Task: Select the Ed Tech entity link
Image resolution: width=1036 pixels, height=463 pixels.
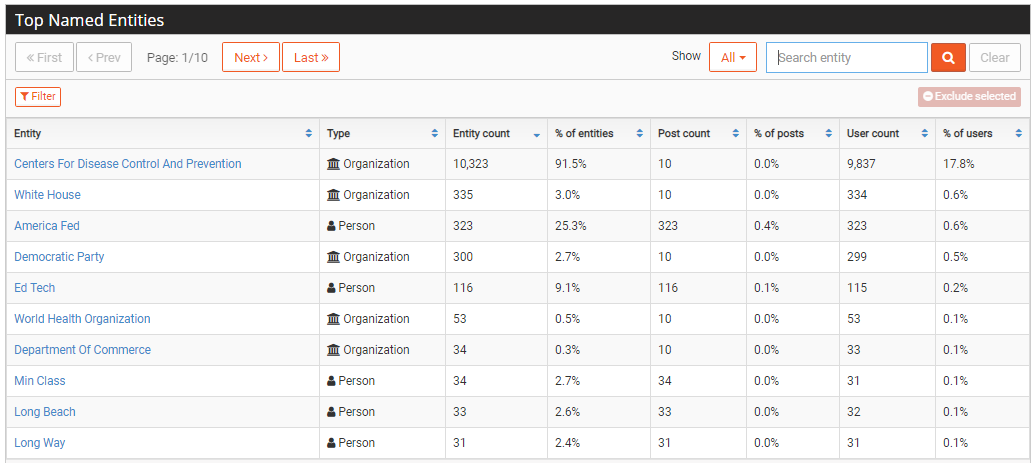Action: point(34,288)
